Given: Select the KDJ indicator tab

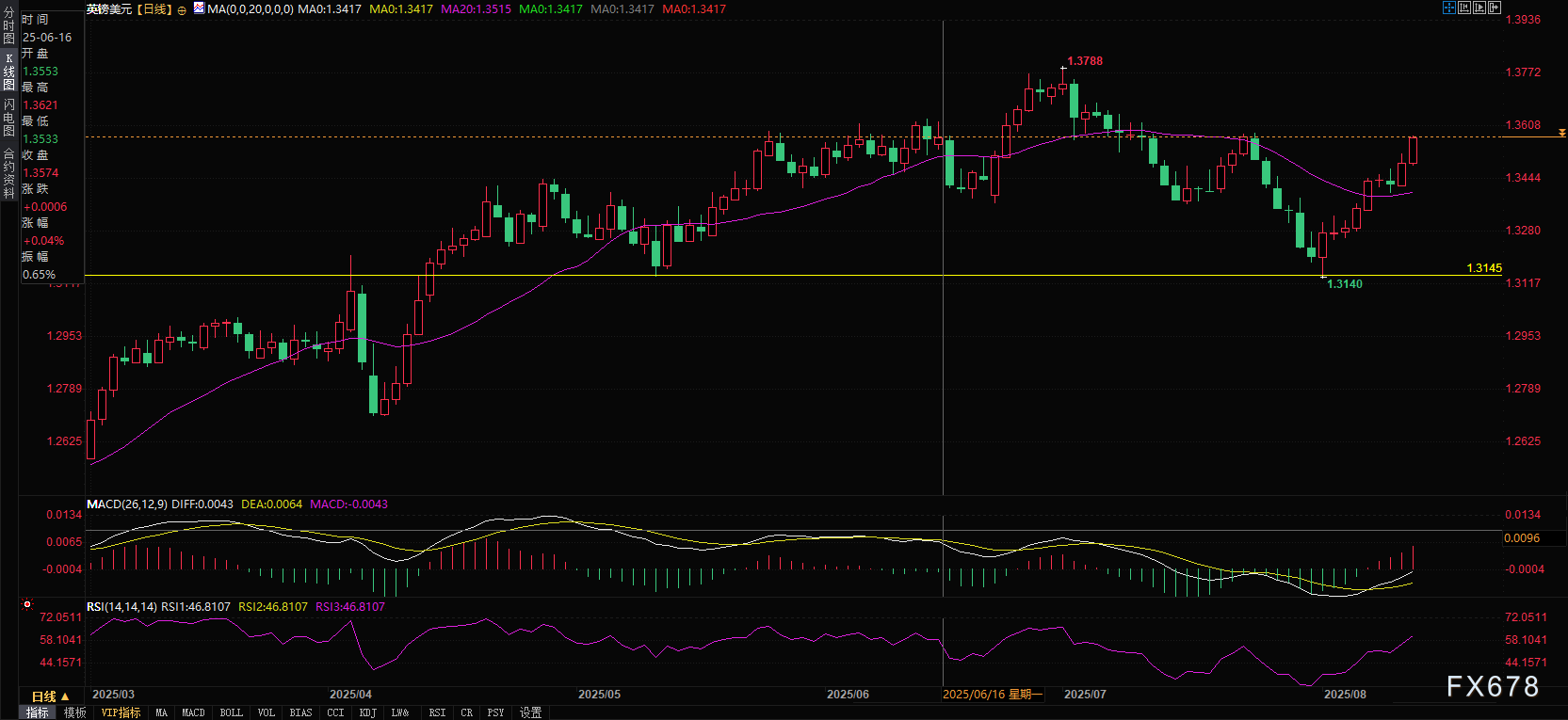Looking at the screenshot, I should tap(367, 712).
